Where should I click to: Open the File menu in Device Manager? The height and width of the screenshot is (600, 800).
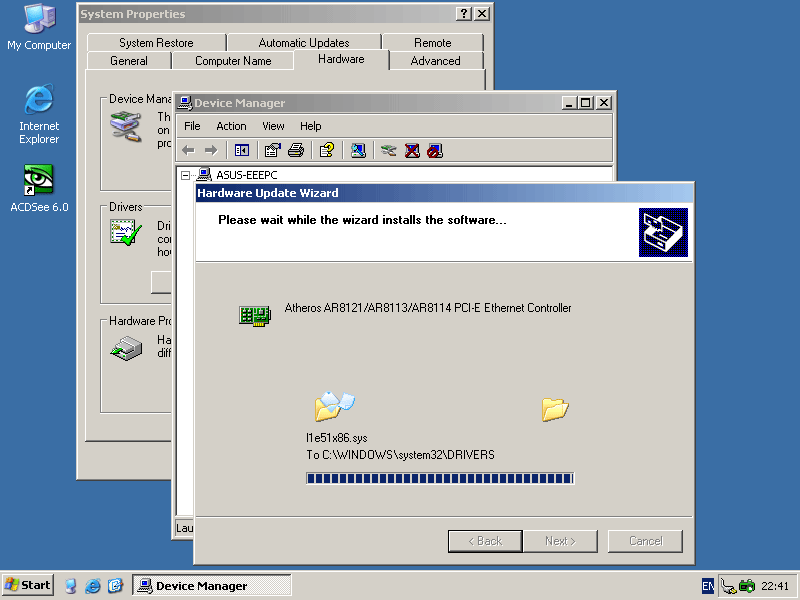click(x=192, y=126)
